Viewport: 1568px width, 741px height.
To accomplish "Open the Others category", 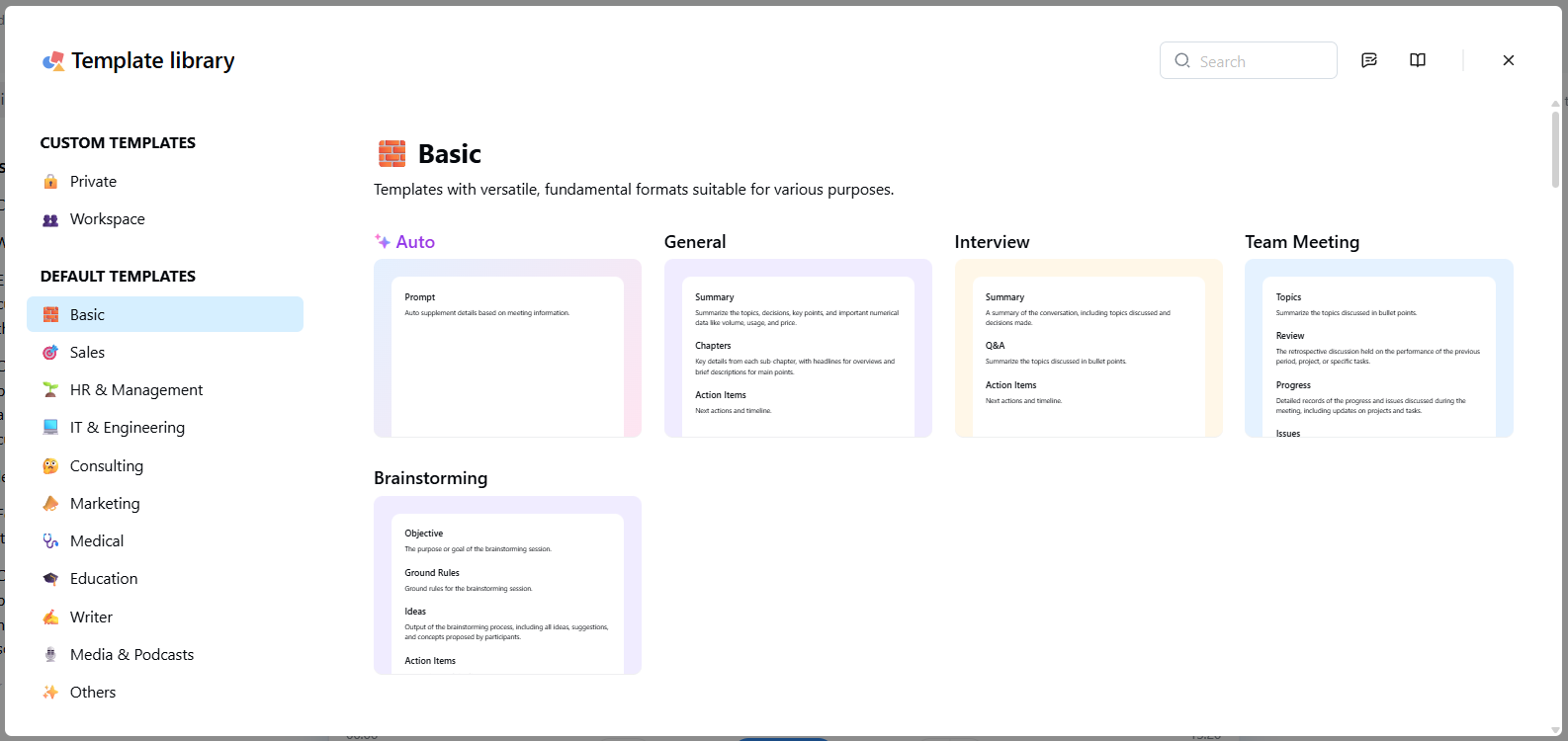I will click(x=92, y=693).
